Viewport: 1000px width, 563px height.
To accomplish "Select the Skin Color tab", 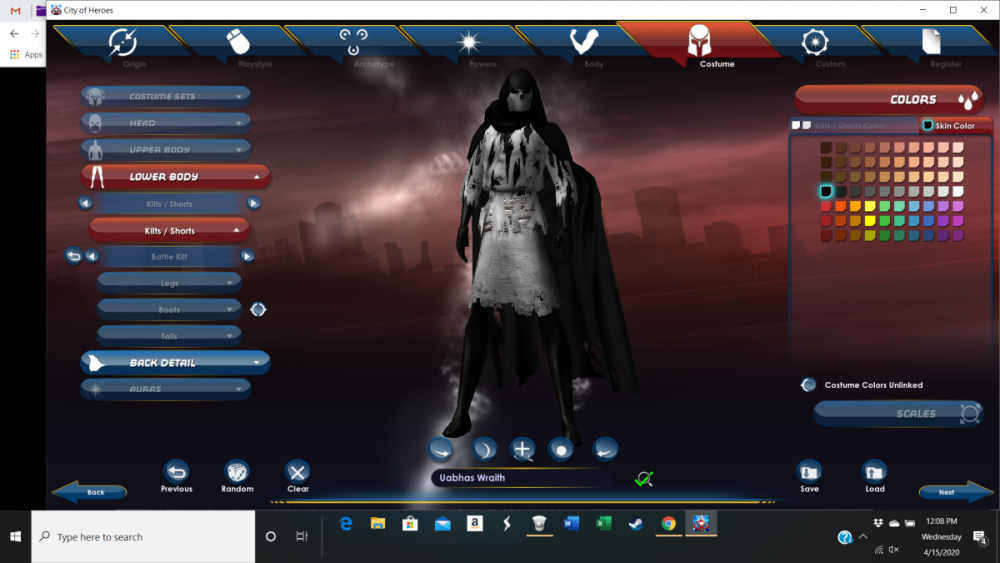I will point(948,126).
